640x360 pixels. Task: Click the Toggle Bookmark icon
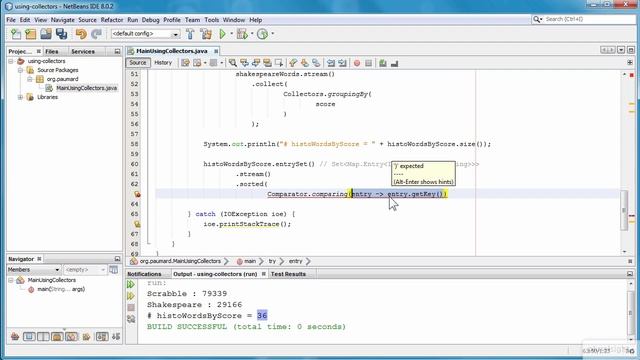[316, 63]
